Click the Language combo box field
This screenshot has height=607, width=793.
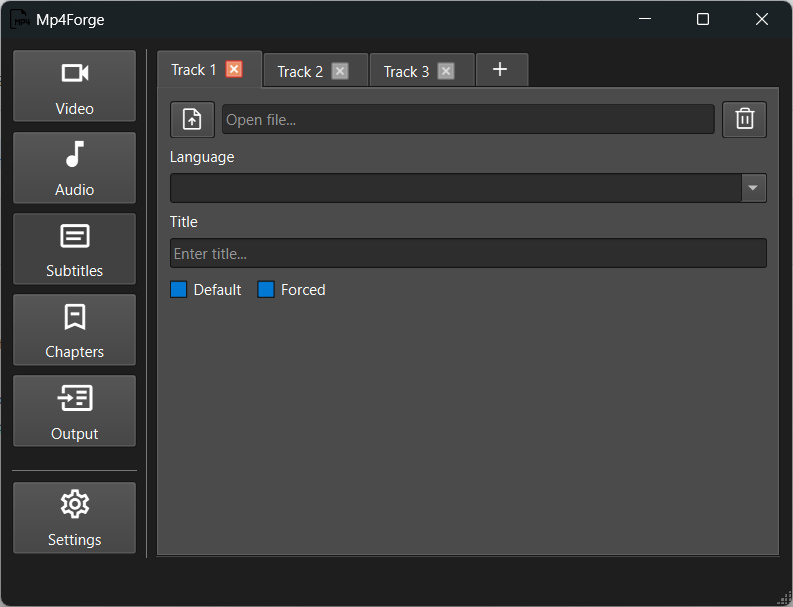(455, 188)
